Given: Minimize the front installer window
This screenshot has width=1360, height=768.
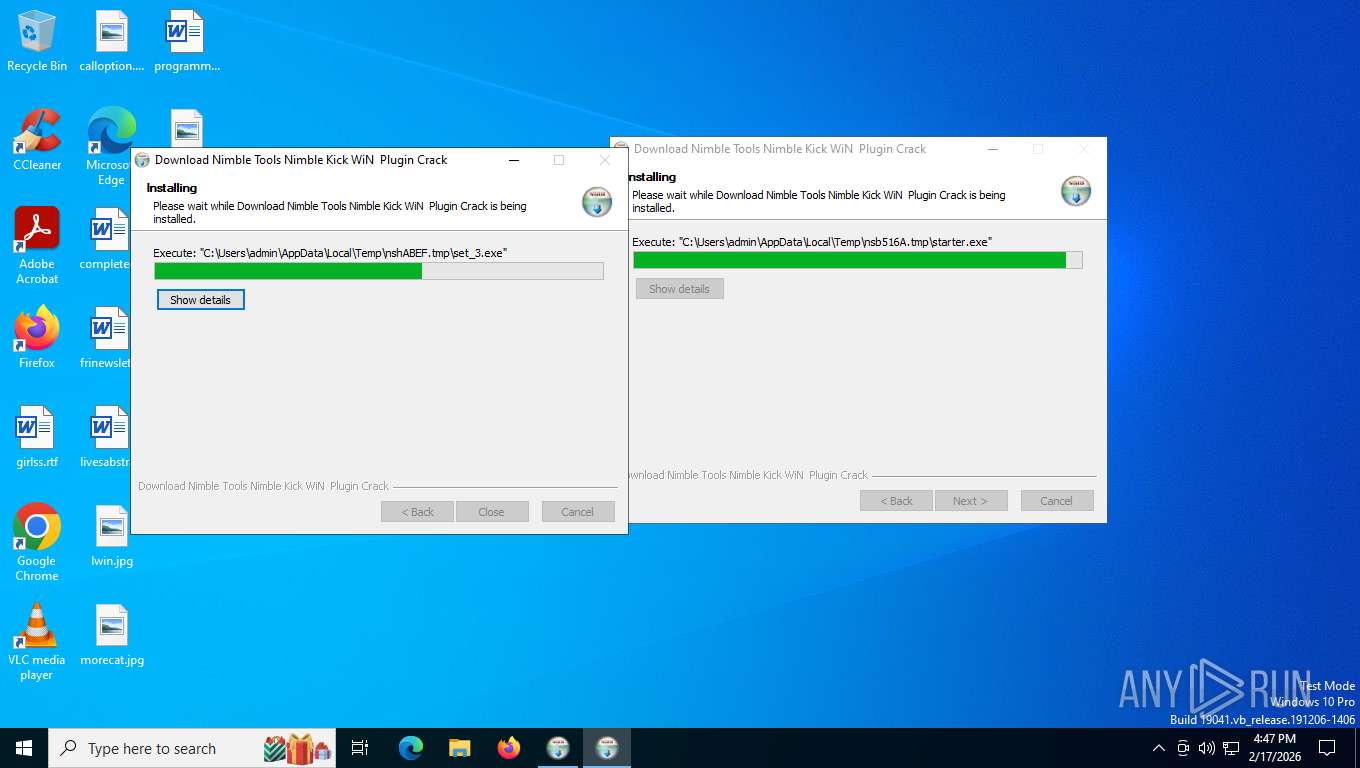Looking at the screenshot, I should (514, 160).
